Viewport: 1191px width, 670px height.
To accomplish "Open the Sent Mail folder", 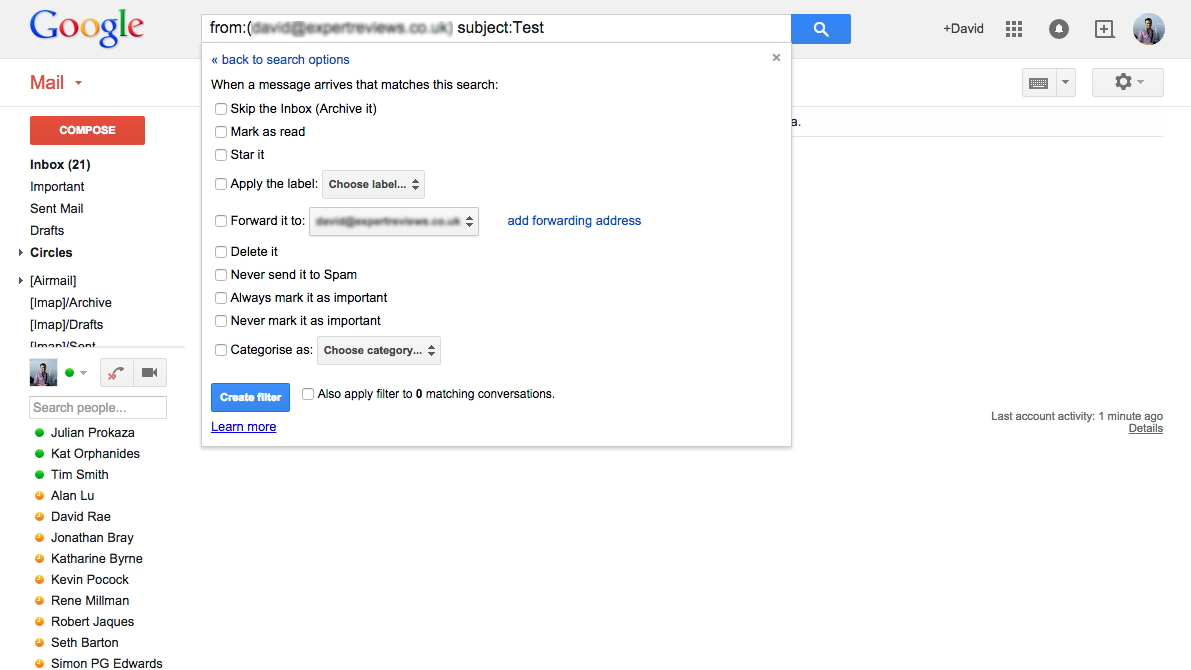I will pos(57,209).
